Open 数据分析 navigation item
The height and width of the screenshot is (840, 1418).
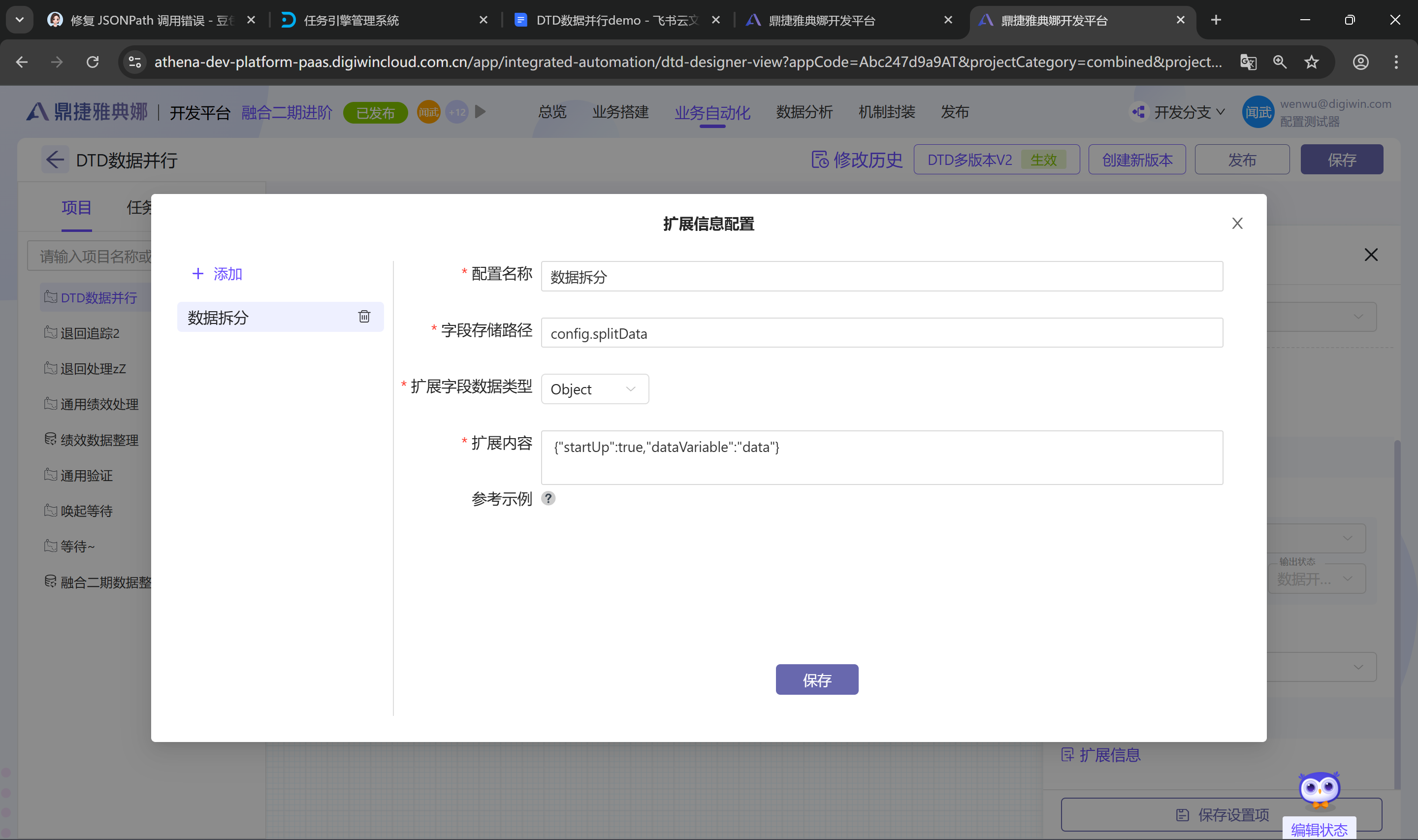tap(804, 112)
